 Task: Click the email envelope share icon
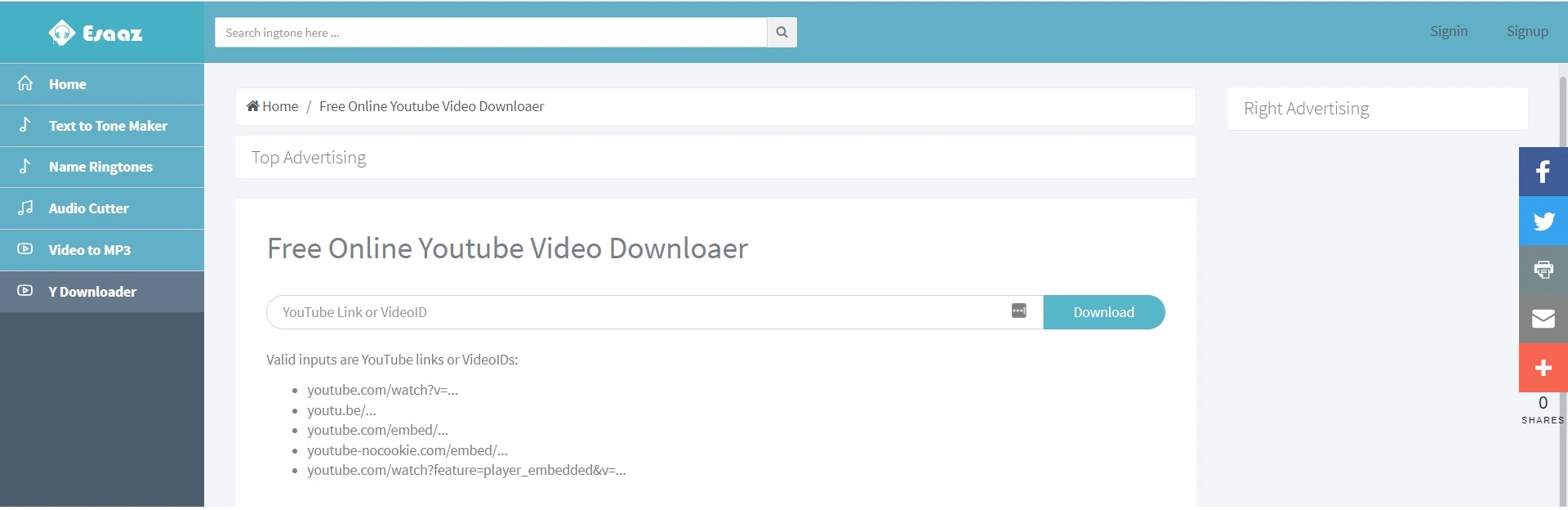(1543, 319)
